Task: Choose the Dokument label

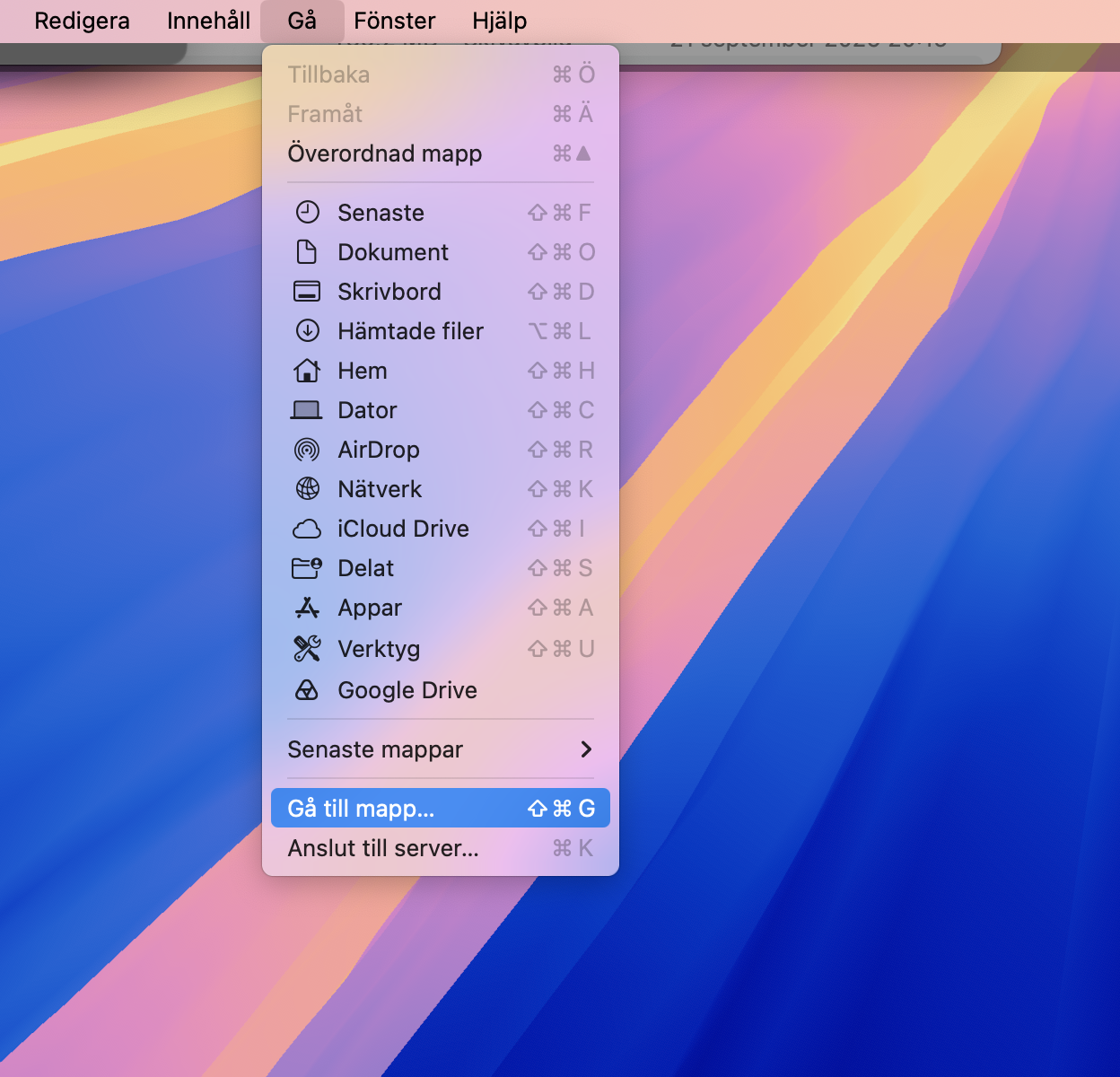Action: (x=393, y=252)
